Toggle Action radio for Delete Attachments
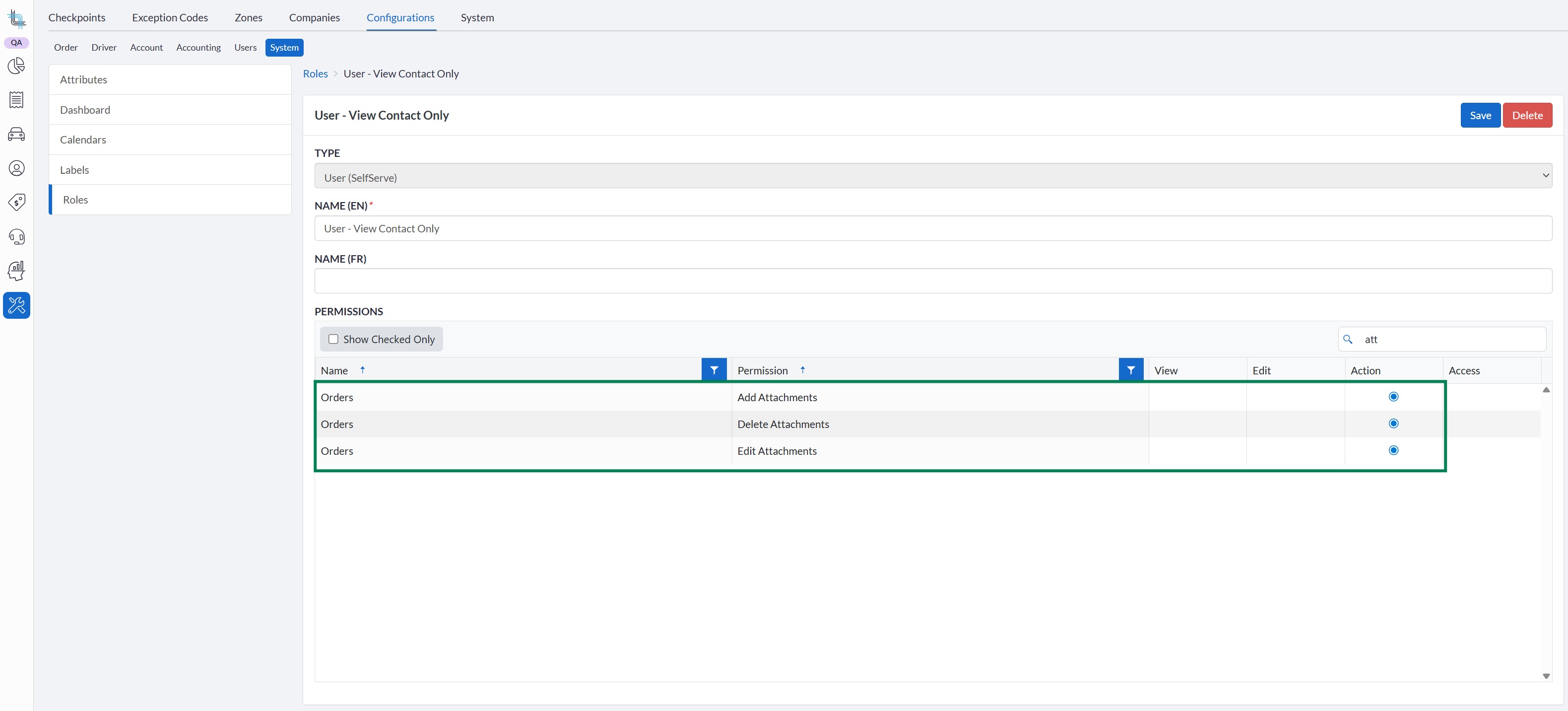This screenshot has height=711, width=1568. (1393, 424)
